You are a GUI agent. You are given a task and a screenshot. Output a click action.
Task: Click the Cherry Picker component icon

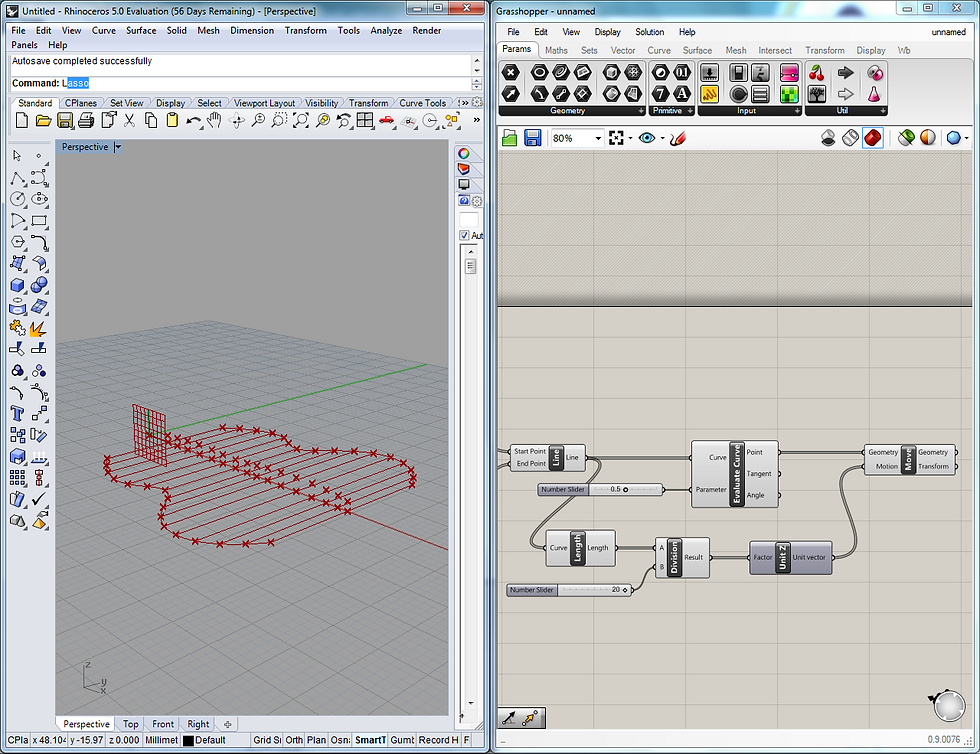click(816, 73)
